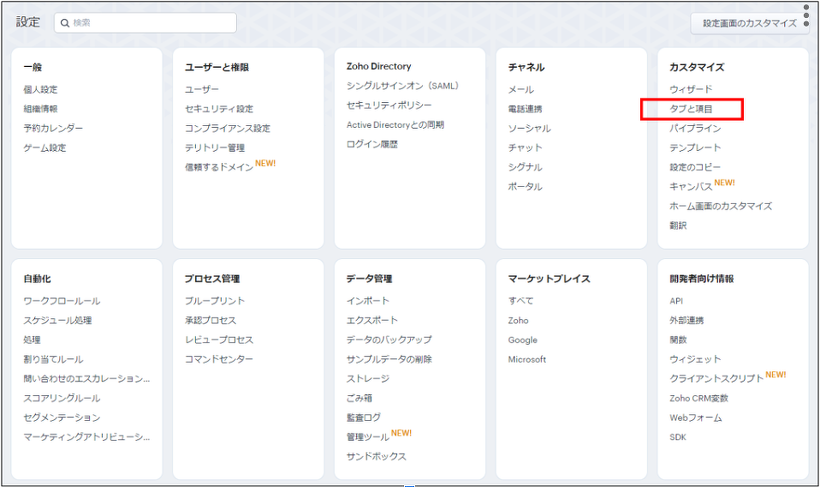Open API under 開発者向け情報

pos(676,301)
